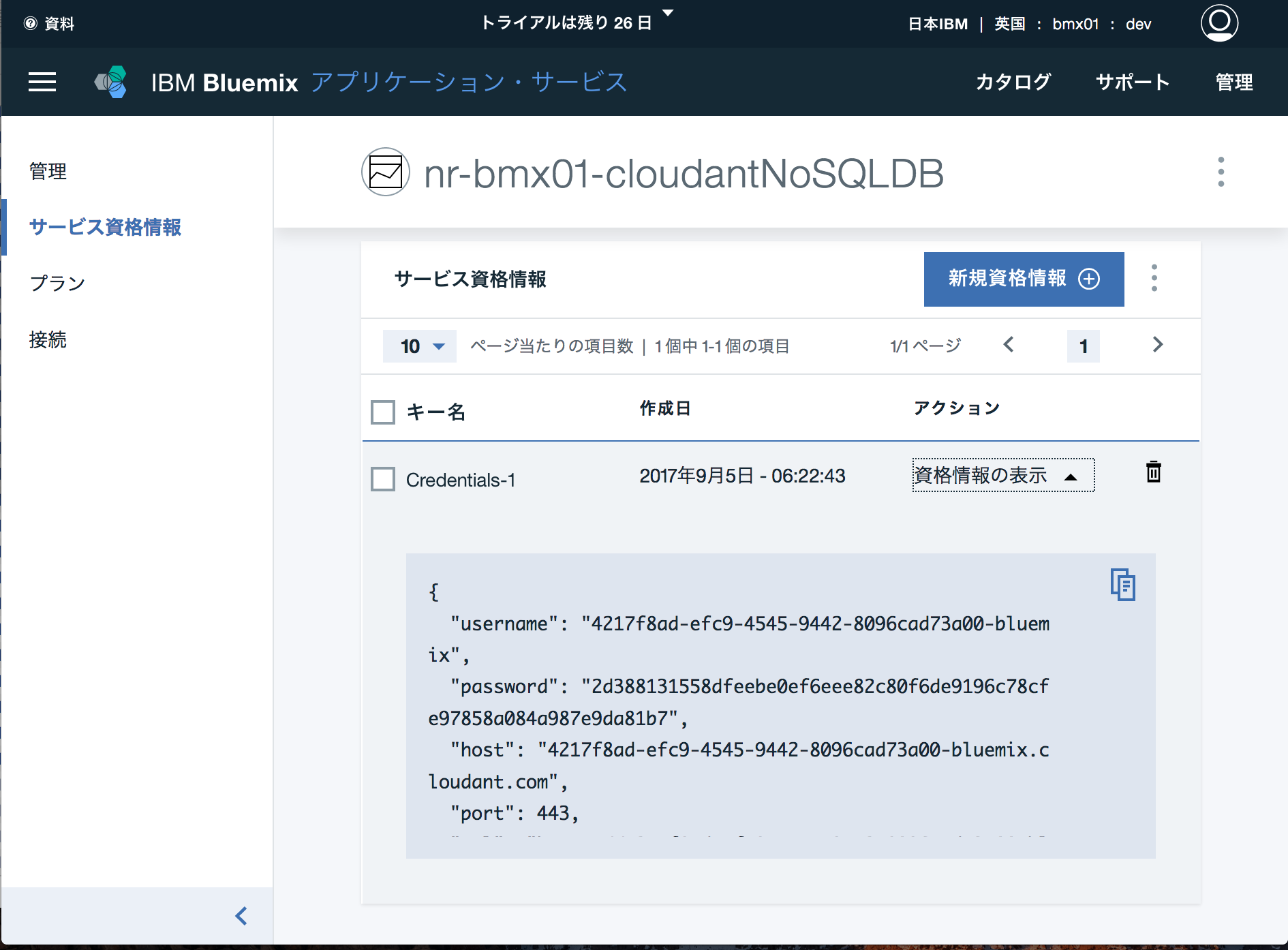This screenshot has height=950, width=1288.
Task: Open the 資料 documentation icon
Action: pyautogui.click(x=29, y=23)
